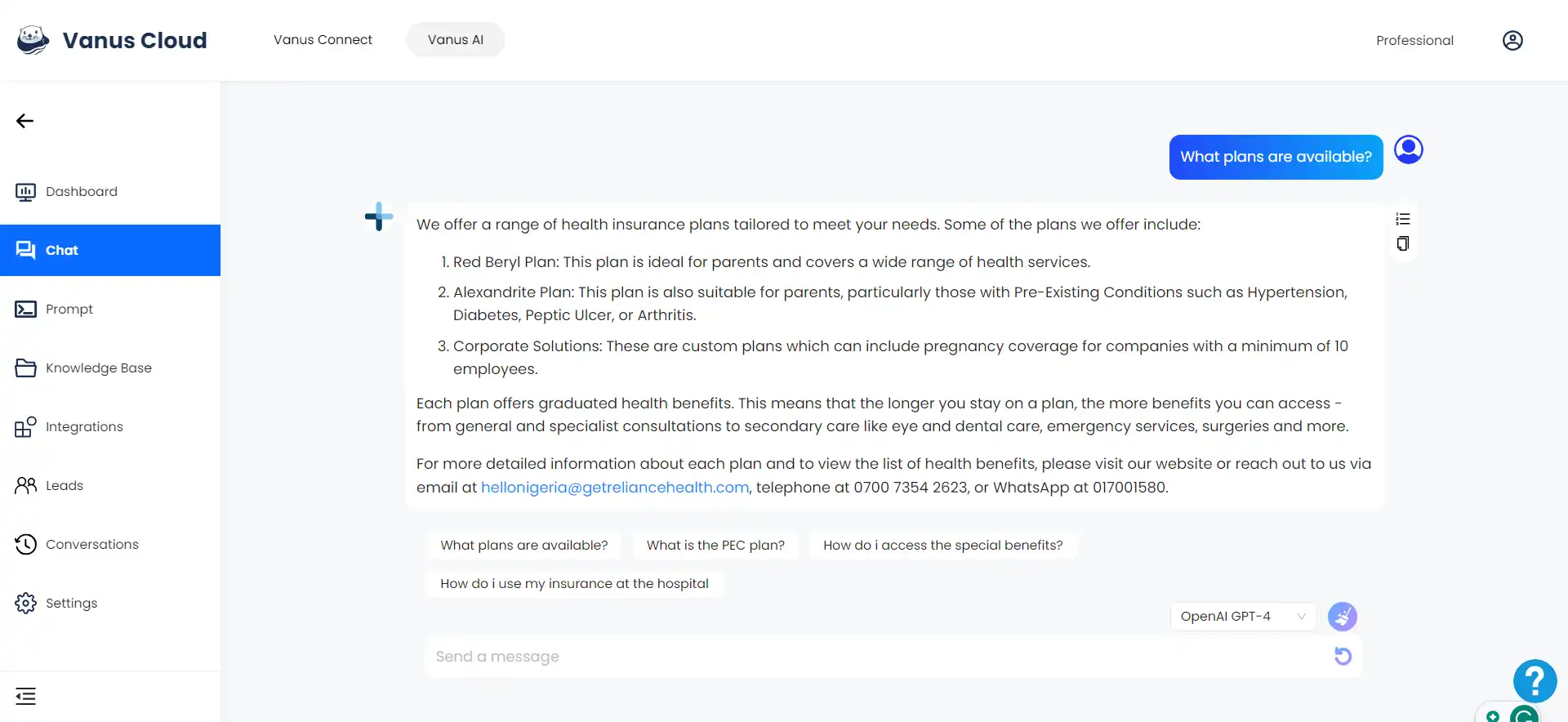This screenshot has height=722, width=1568.
Task: Click the regenerate arrow in message box
Action: (1343, 656)
